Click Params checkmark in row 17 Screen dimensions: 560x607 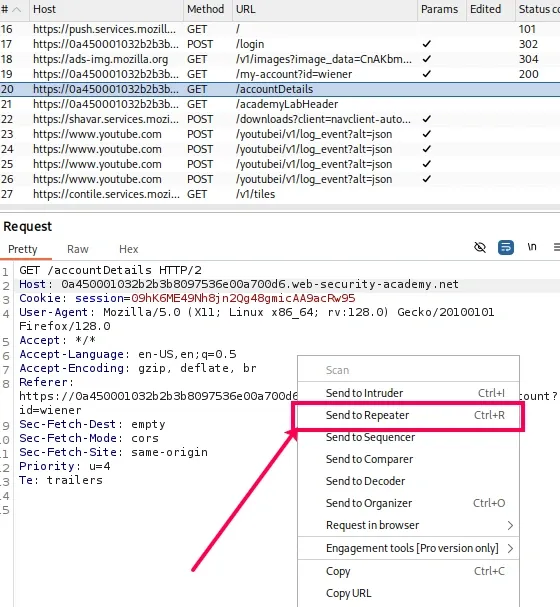[x=426, y=44]
